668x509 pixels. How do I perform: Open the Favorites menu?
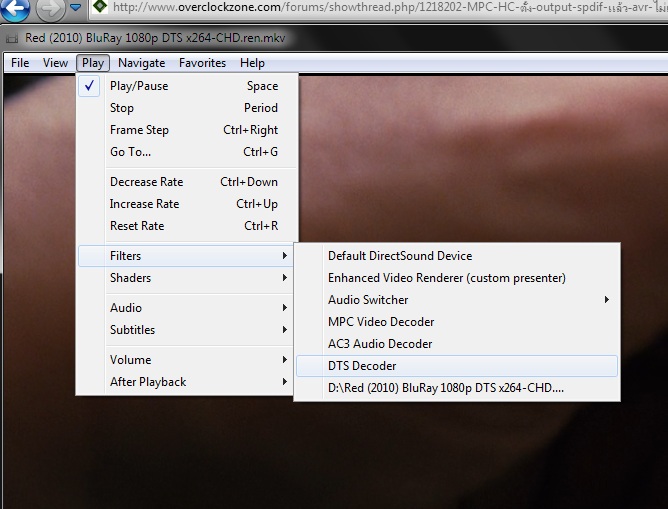[202, 63]
